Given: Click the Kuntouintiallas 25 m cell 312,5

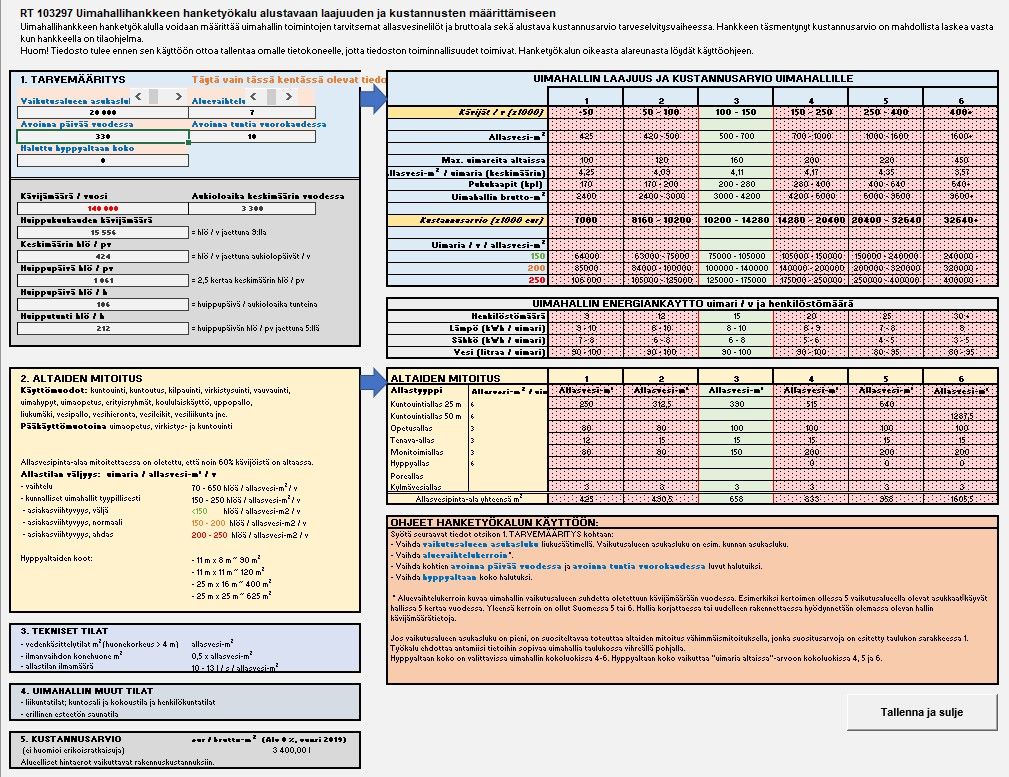Looking at the screenshot, I should pyautogui.click(x=661, y=404).
